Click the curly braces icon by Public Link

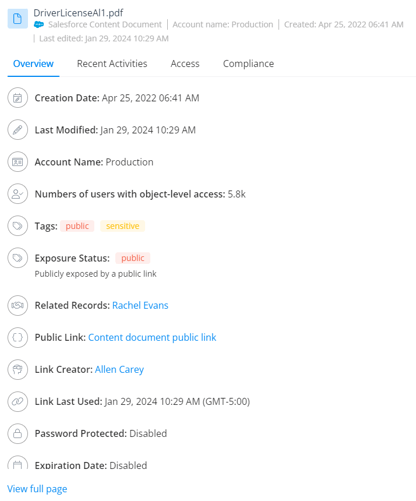(17, 337)
